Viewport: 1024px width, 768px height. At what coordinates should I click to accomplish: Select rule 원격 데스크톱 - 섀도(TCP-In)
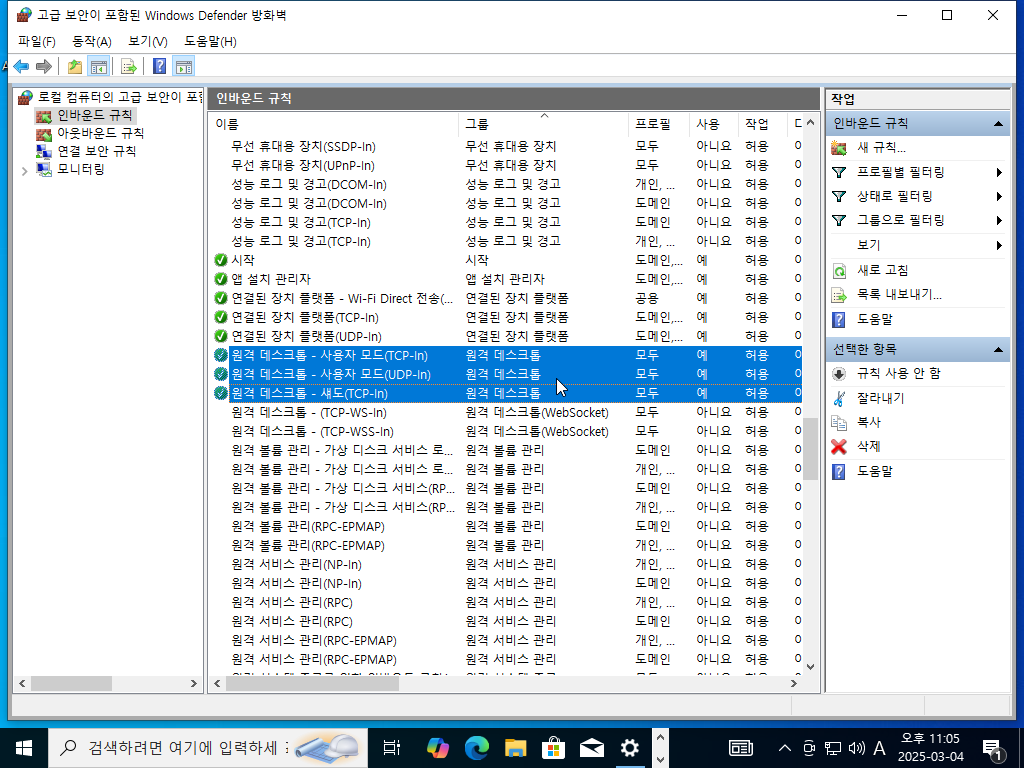pyautogui.click(x=505, y=394)
